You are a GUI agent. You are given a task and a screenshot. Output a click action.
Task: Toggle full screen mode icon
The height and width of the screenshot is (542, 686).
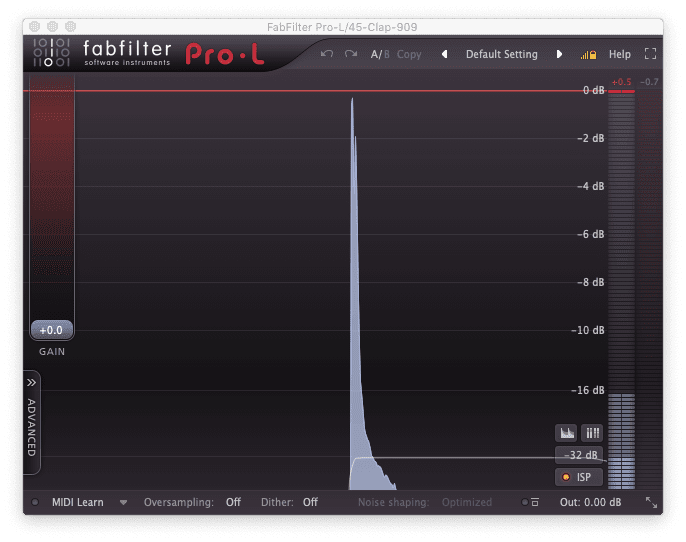[651, 54]
